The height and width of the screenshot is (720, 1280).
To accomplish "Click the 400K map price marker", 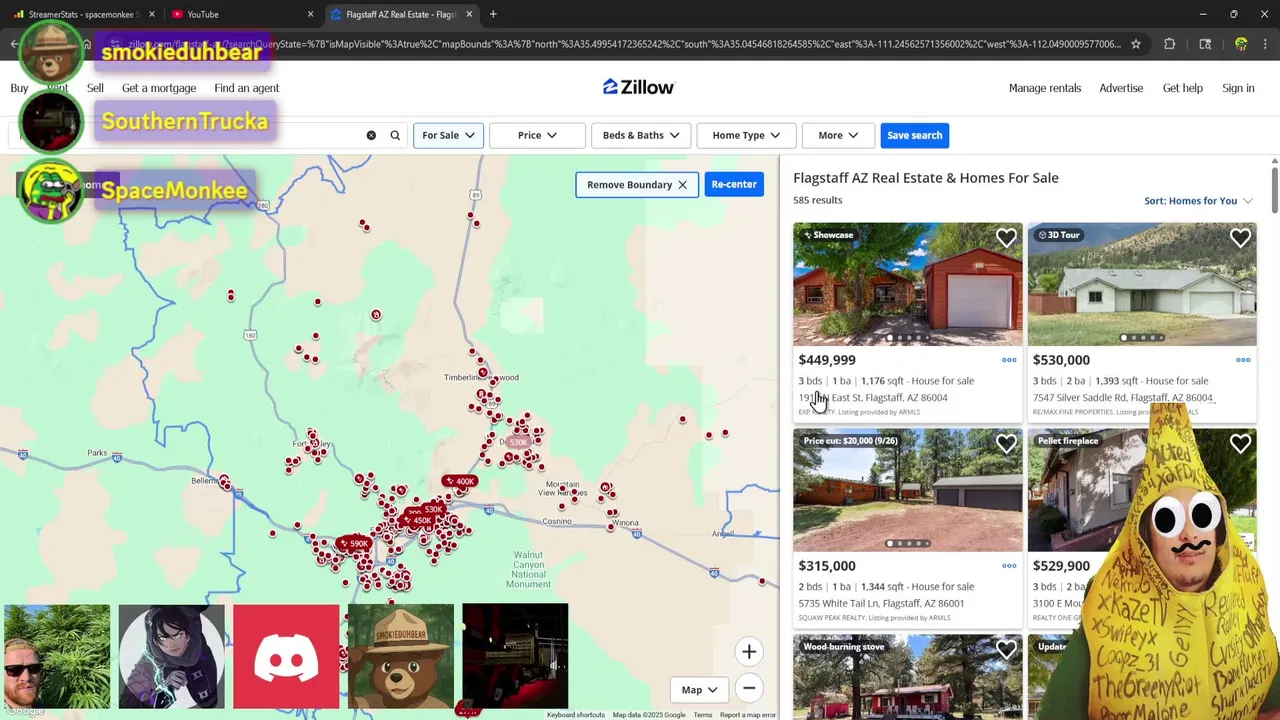I will (x=461, y=481).
